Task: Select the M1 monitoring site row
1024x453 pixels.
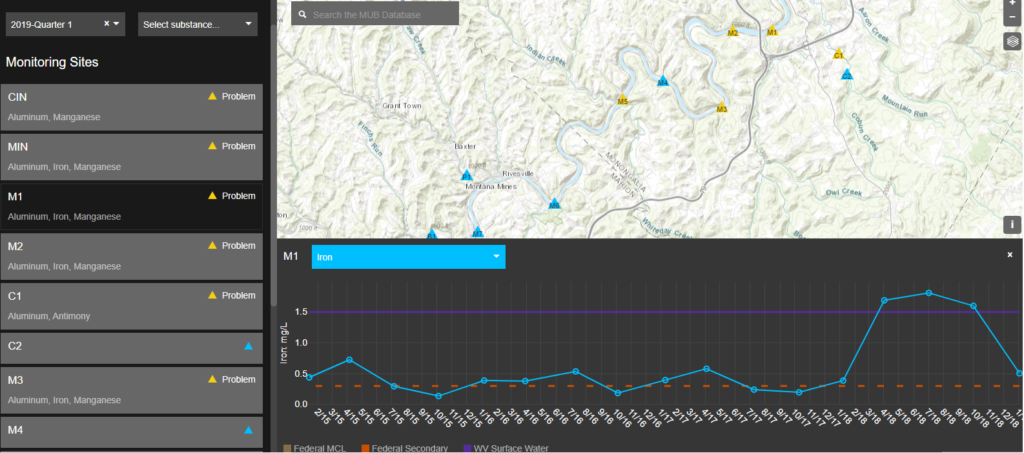Action: point(131,206)
